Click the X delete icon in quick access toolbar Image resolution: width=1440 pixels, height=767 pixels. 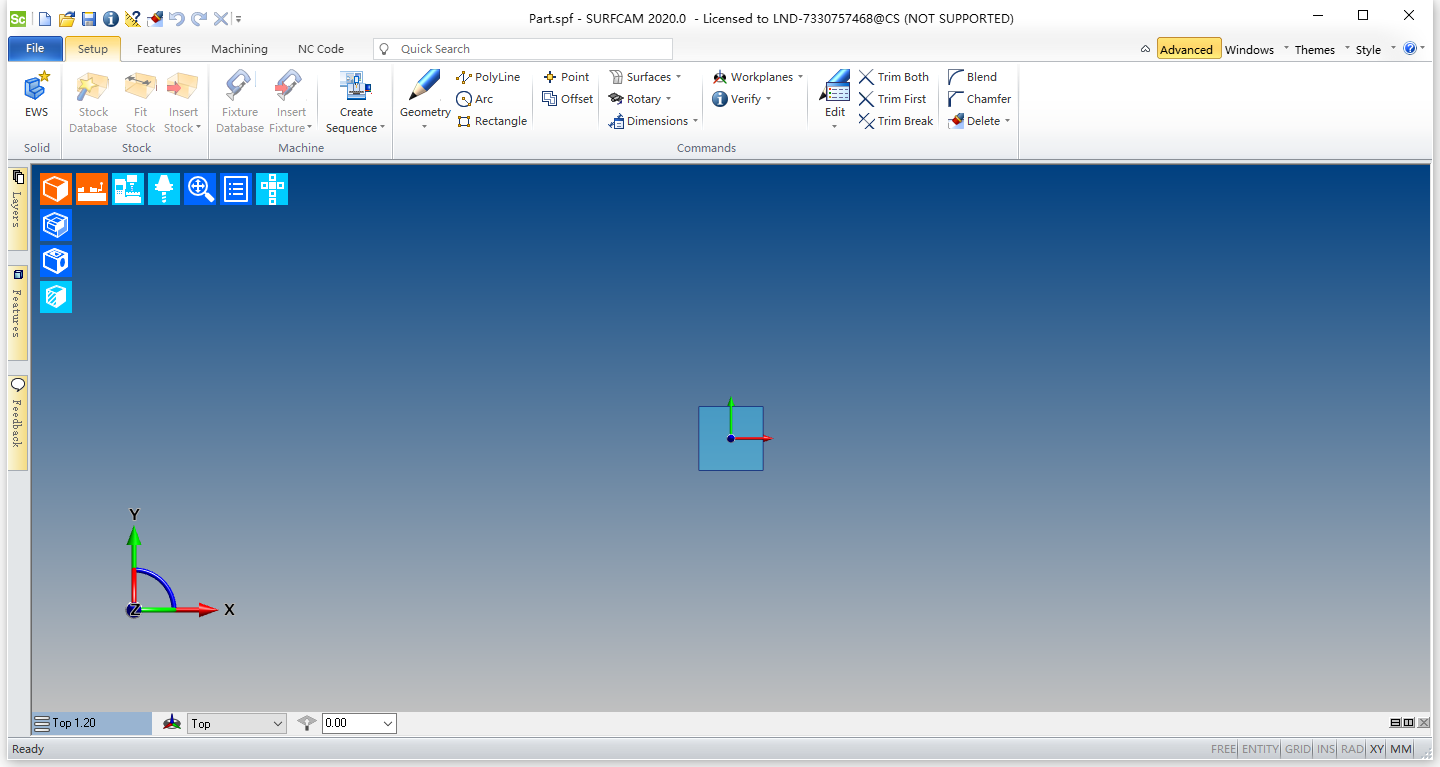[221, 18]
